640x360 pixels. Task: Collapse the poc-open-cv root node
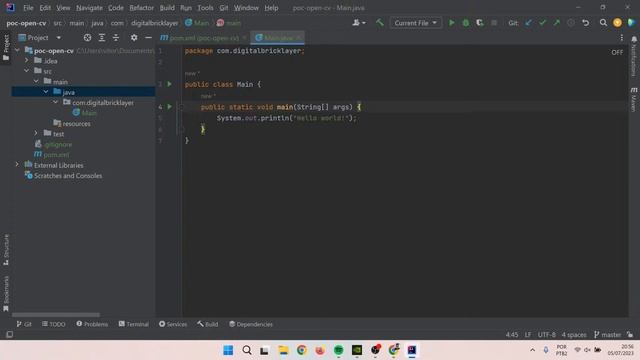tap(17, 50)
